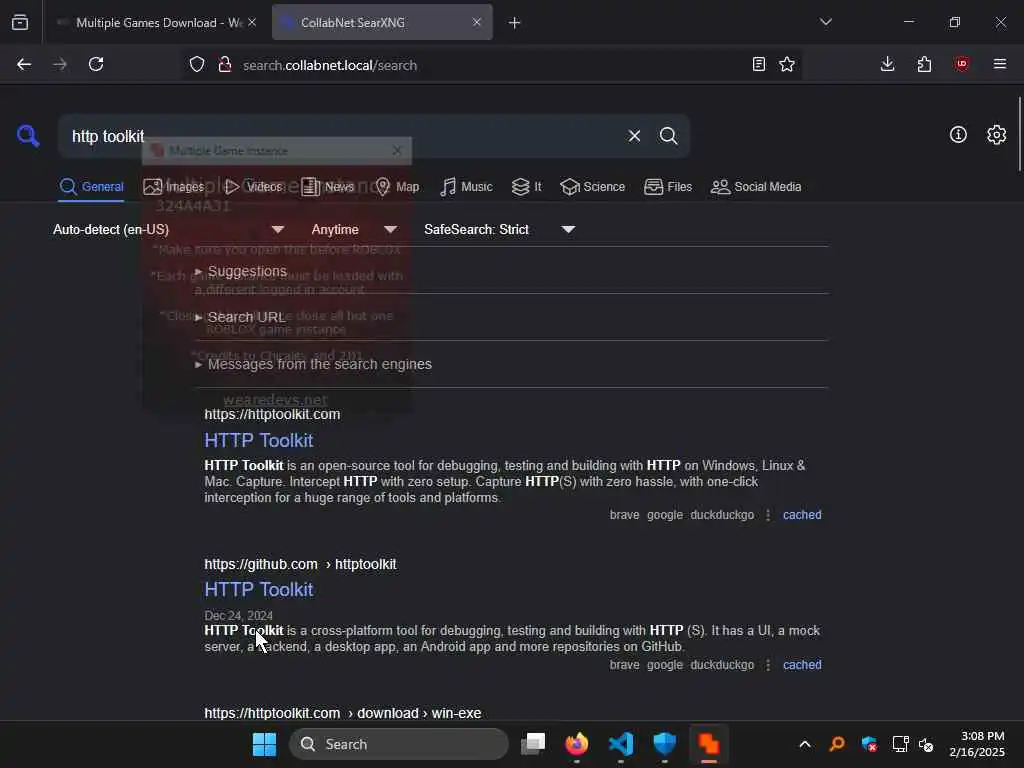Viewport: 1024px width, 768px height.
Task: Click github.com httptoolkit result URL
Action: 300,564
